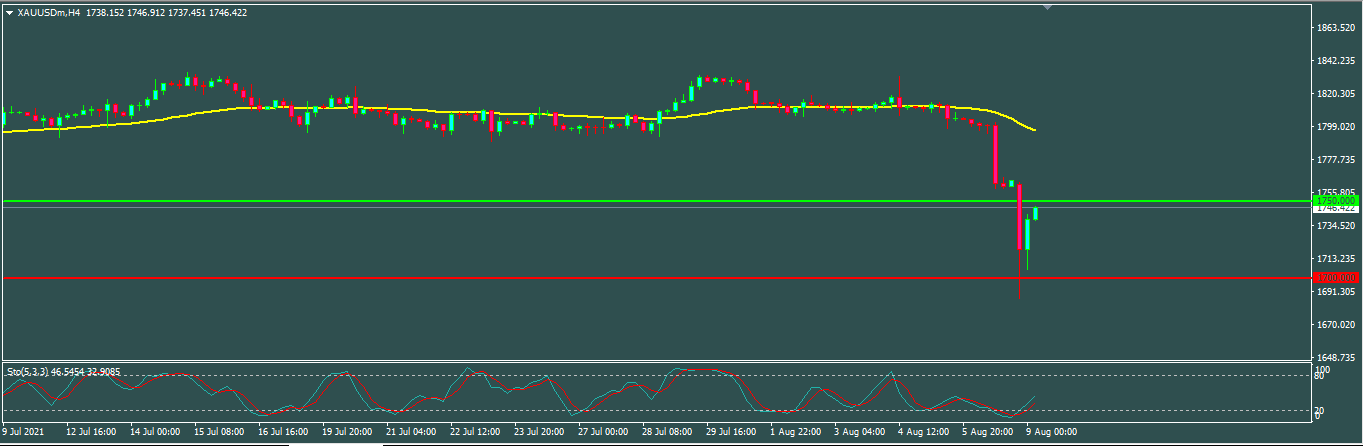Image resolution: width=1363 pixels, height=446 pixels.
Task: Click the white scrollbar thumb at bottom
Action: [x=335, y=442]
